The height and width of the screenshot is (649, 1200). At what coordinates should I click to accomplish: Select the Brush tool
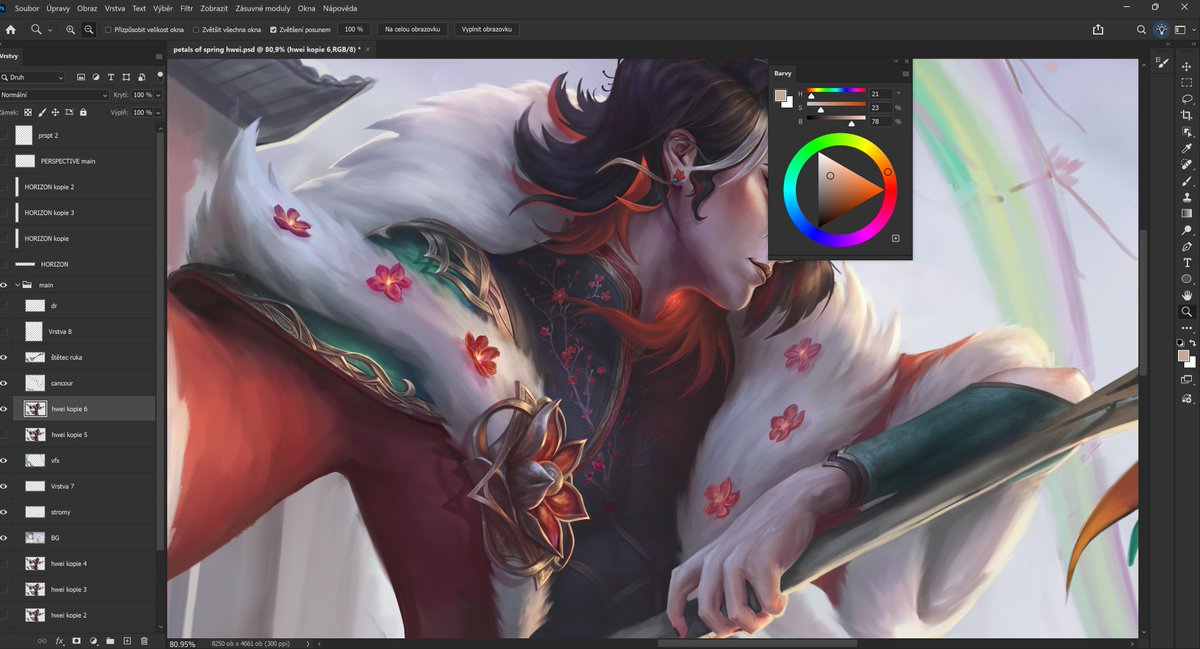[1187, 181]
